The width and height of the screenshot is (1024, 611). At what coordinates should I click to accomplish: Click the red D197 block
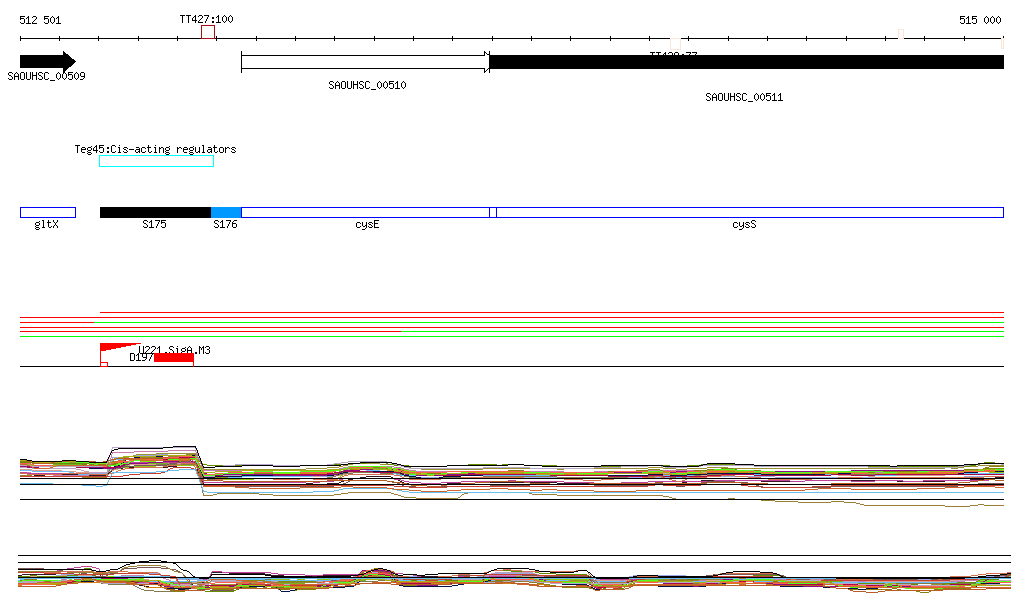click(x=174, y=358)
